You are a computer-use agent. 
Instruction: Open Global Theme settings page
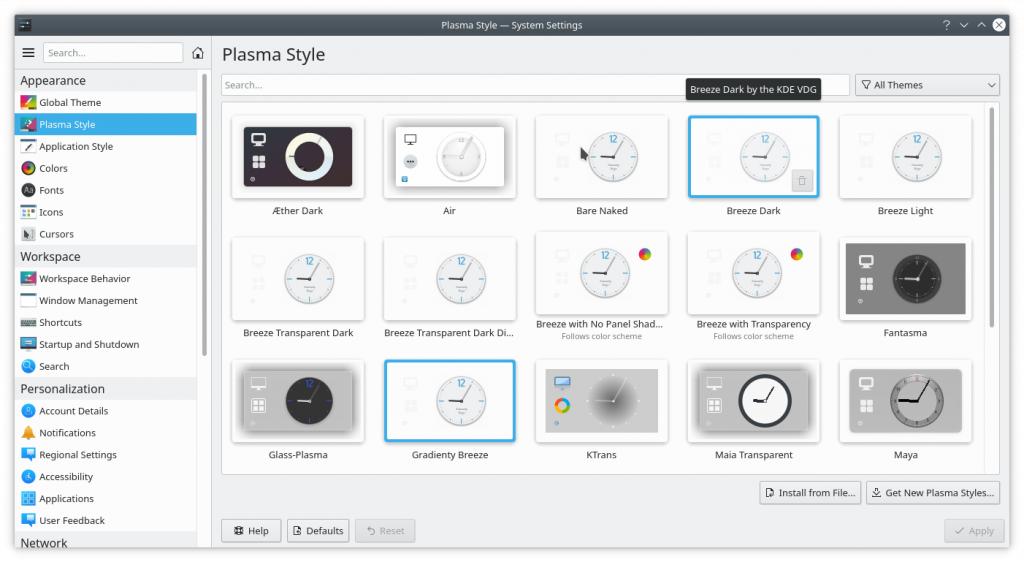pyautogui.click(x=70, y=102)
